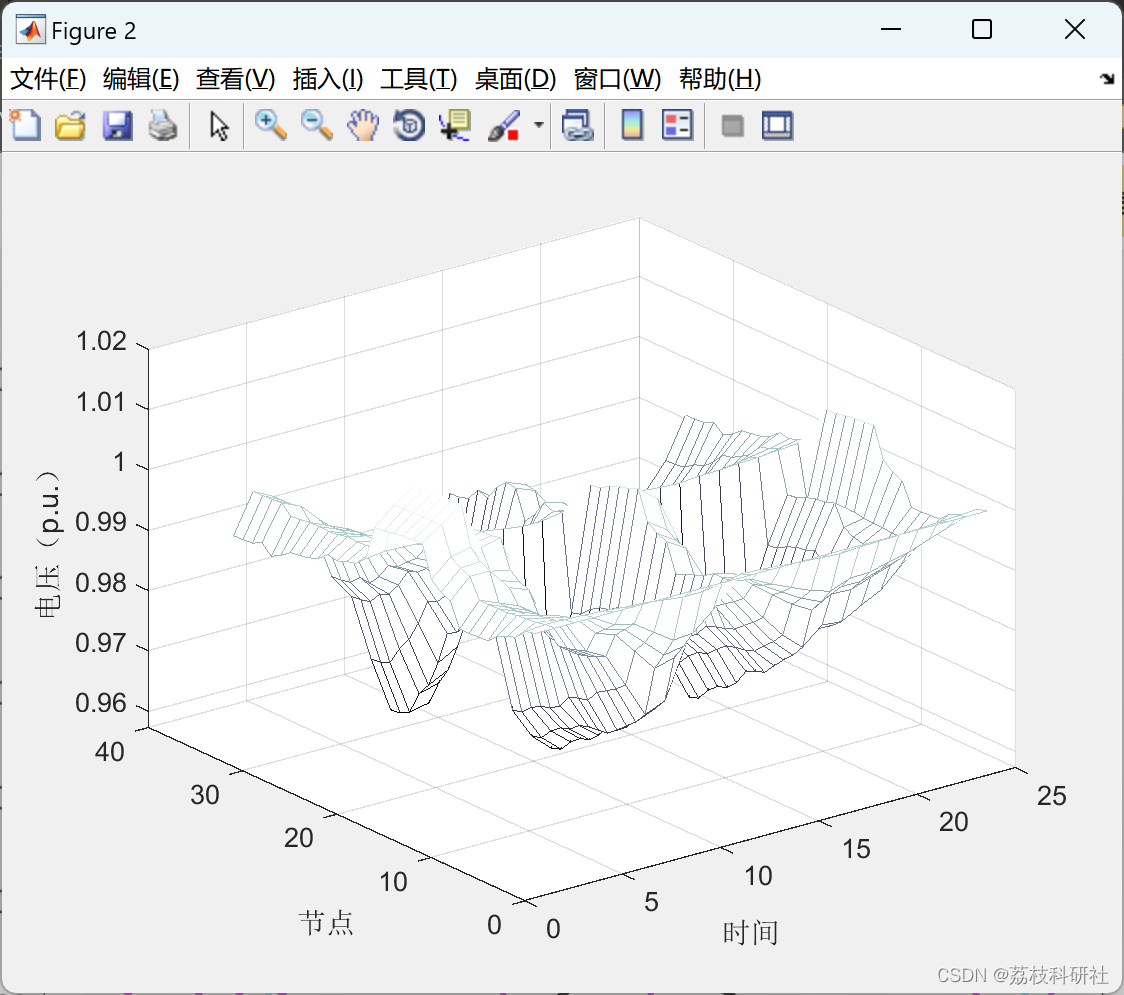
Task: Click the dock figure arrow at menu bar end
Action: pyautogui.click(x=1108, y=79)
